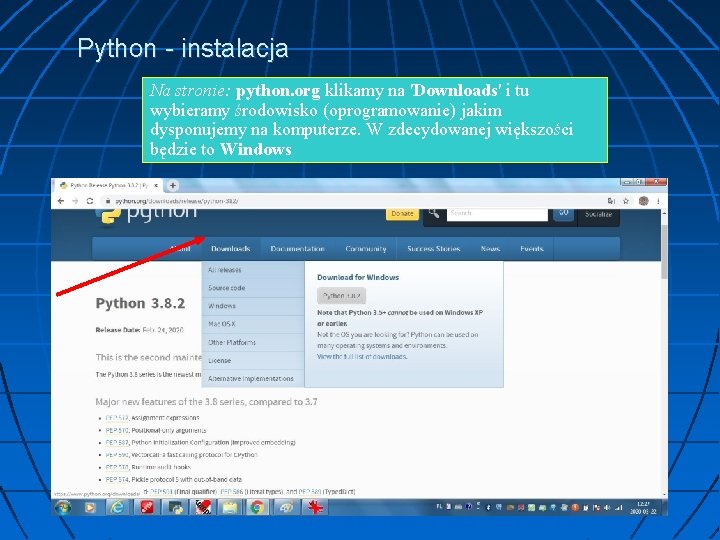This screenshot has width=720, height=540.
Task: Click the volume speaker tray icon
Action: 608,508
